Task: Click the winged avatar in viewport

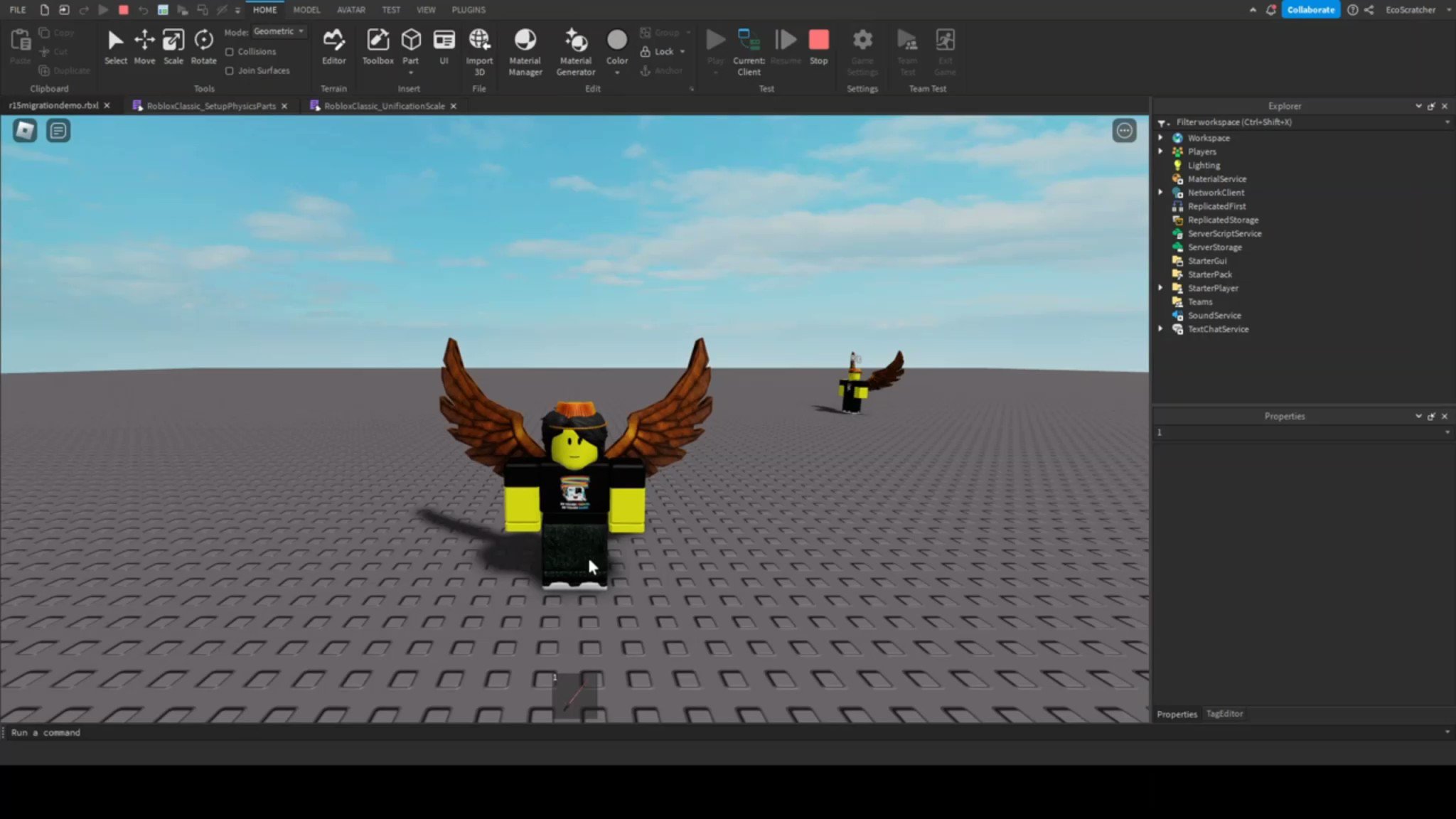Action: [575, 466]
